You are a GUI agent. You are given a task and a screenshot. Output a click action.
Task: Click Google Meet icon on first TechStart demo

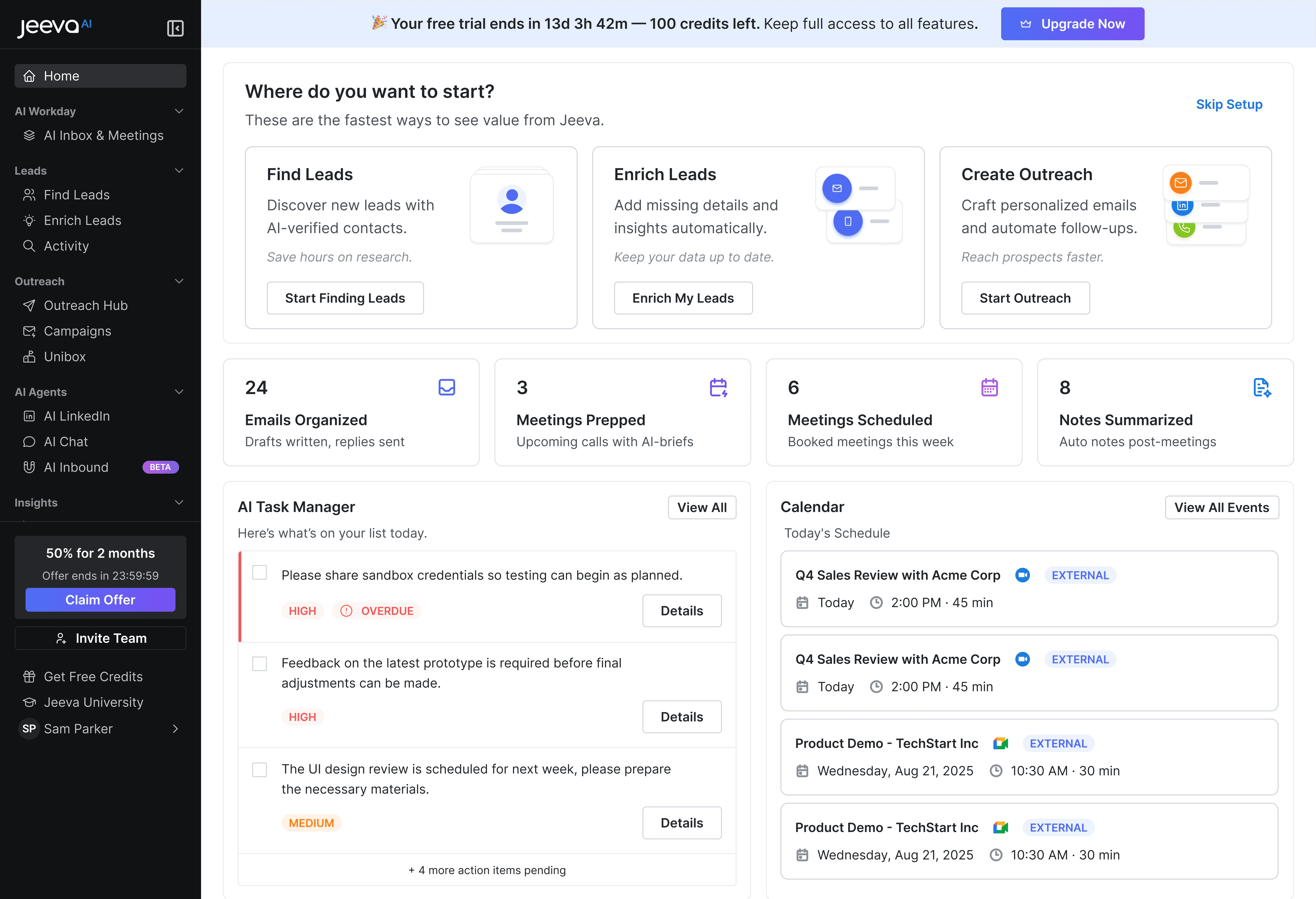pos(1000,743)
